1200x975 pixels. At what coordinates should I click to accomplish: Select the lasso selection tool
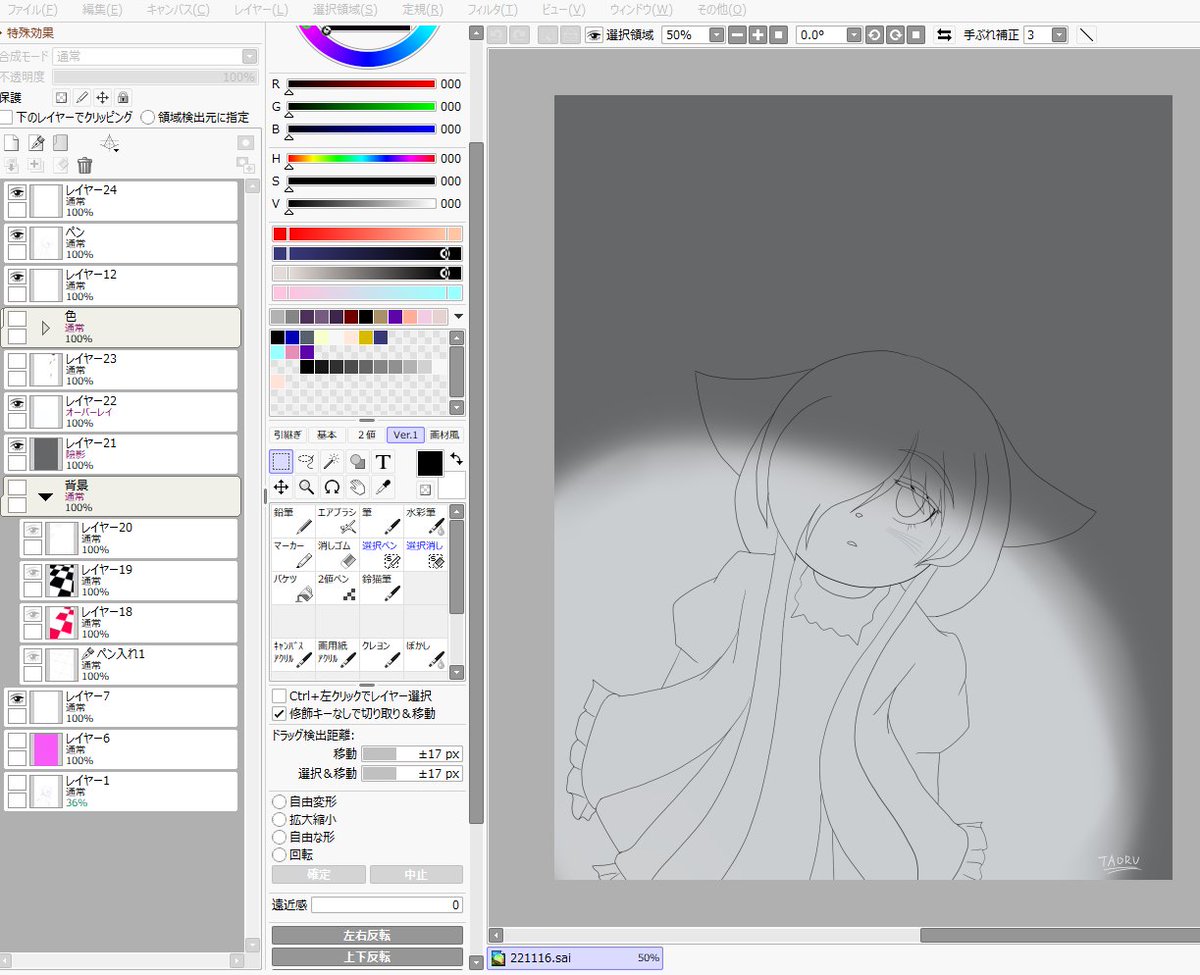[307, 461]
